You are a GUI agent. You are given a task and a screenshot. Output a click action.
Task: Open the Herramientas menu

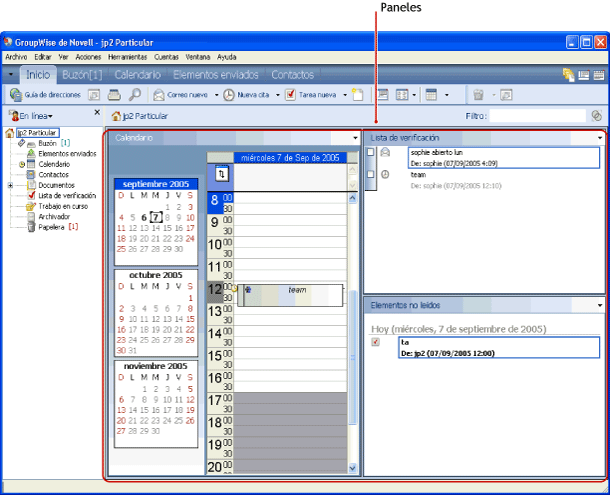[128, 57]
